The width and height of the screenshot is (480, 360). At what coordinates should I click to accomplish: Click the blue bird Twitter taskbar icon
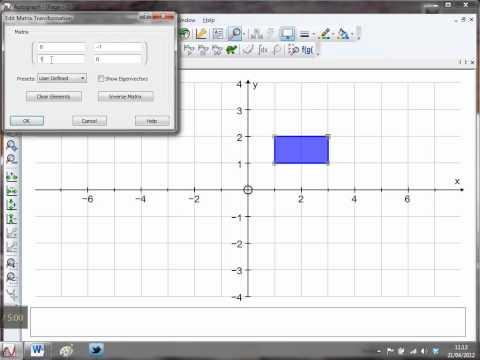pyautogui.click(x=96, y=350)
